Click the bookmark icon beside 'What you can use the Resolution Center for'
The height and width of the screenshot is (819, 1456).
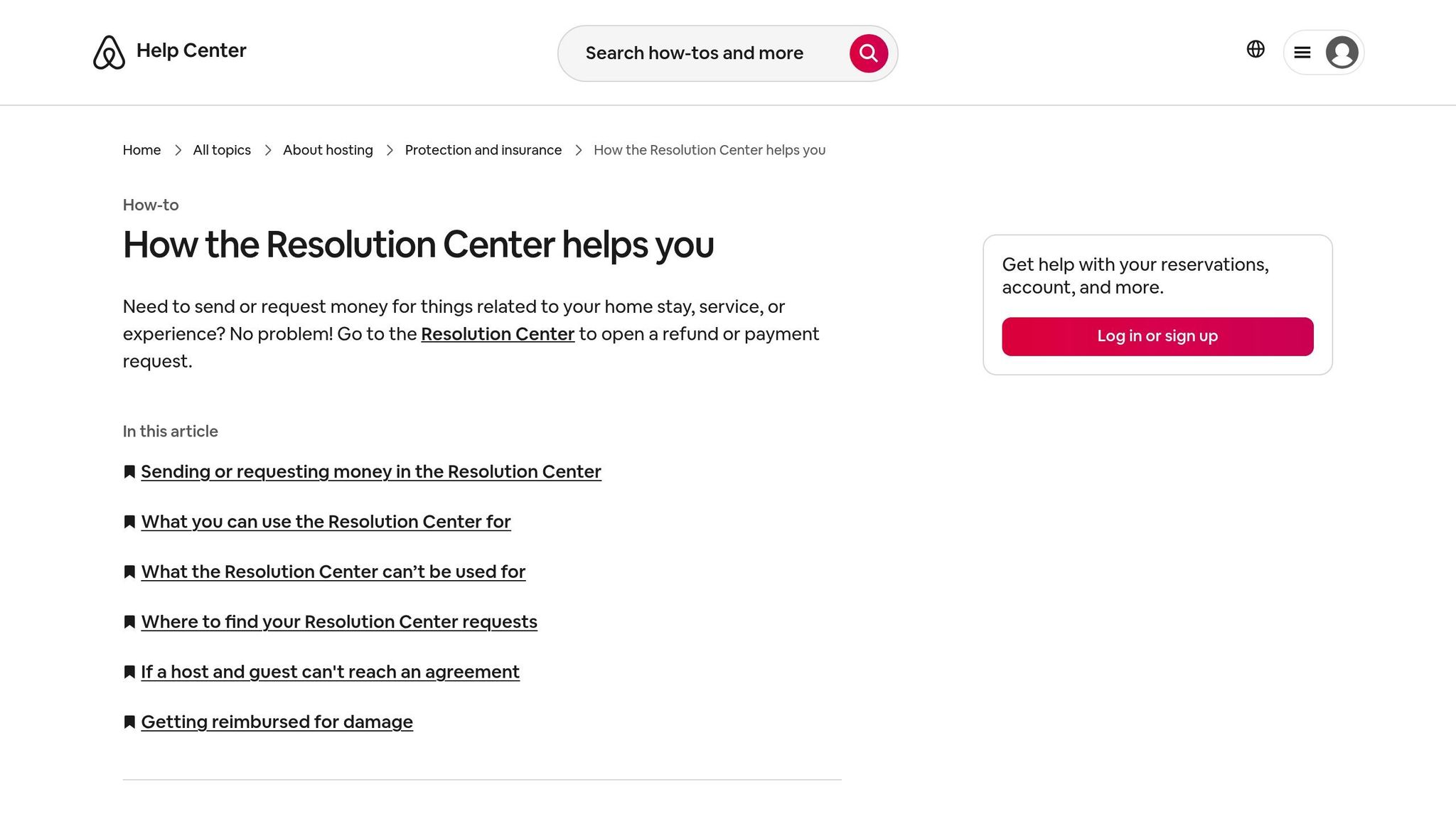coord(129,522)
